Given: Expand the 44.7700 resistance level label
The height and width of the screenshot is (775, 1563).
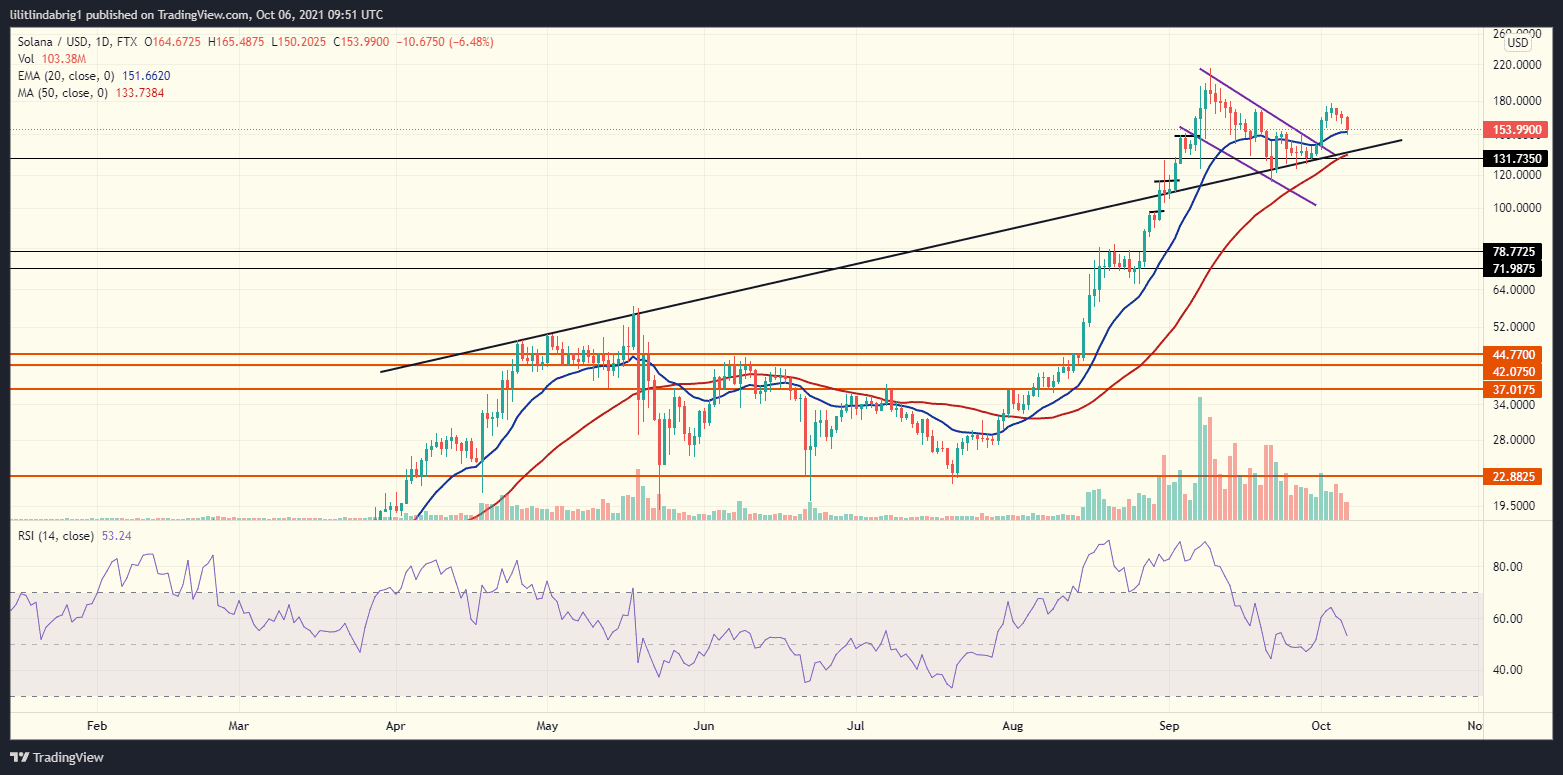Looking at the screenshot, I should coord(1515,354).
